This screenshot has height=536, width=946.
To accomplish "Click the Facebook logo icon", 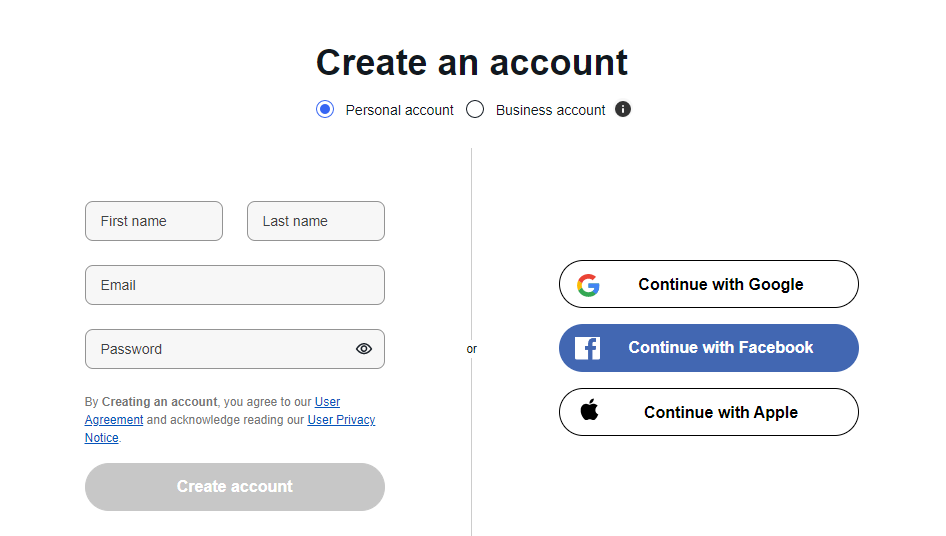I will pos(587,348).
